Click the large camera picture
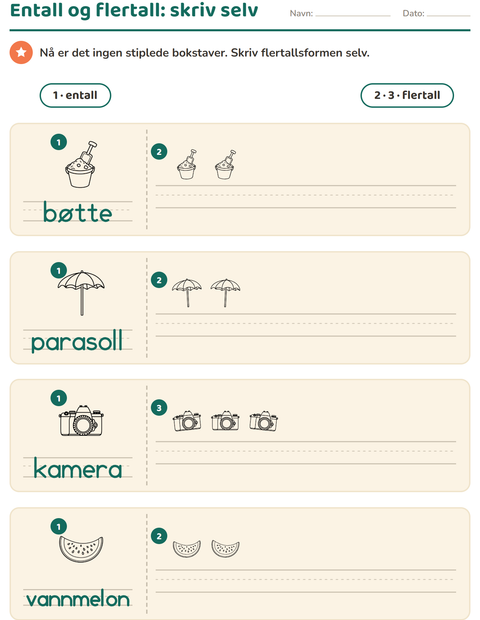Image resolution: width=480 pixels, height=620 pixels. (81, 421)
